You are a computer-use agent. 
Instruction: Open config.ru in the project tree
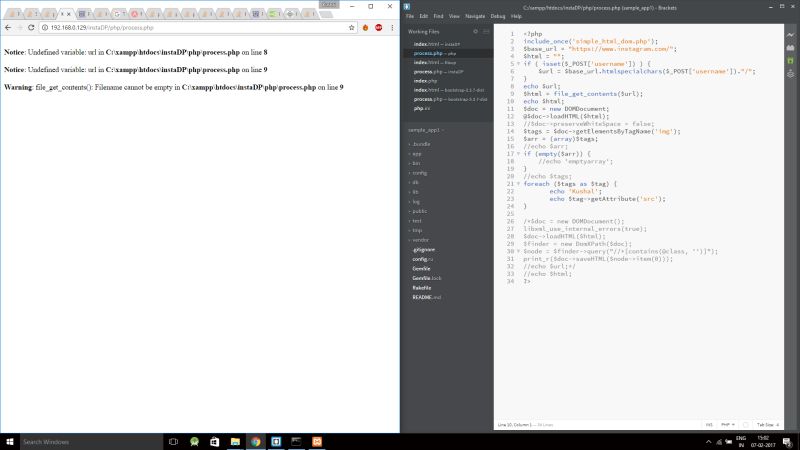[423, 259]
